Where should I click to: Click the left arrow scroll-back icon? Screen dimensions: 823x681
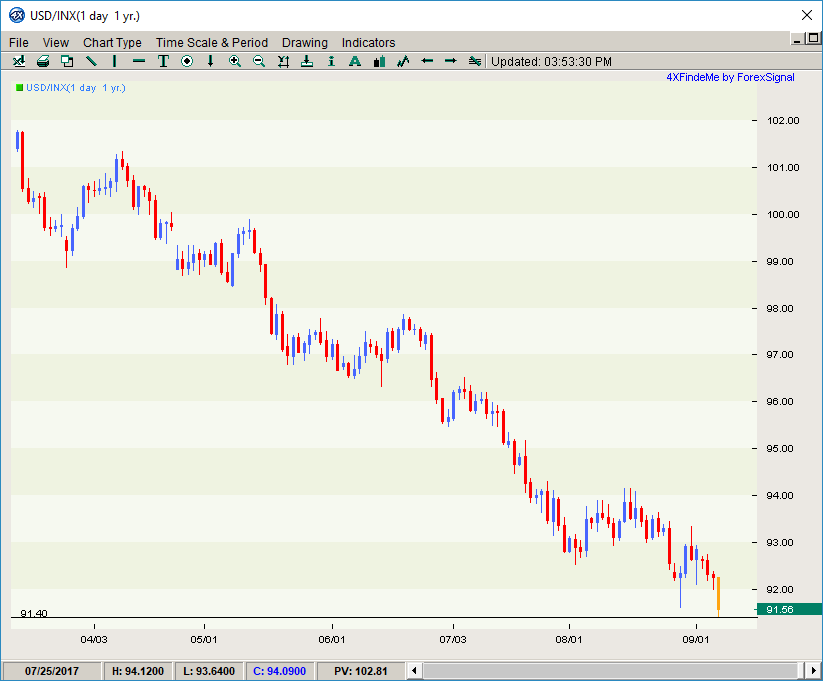click(427, 61)
